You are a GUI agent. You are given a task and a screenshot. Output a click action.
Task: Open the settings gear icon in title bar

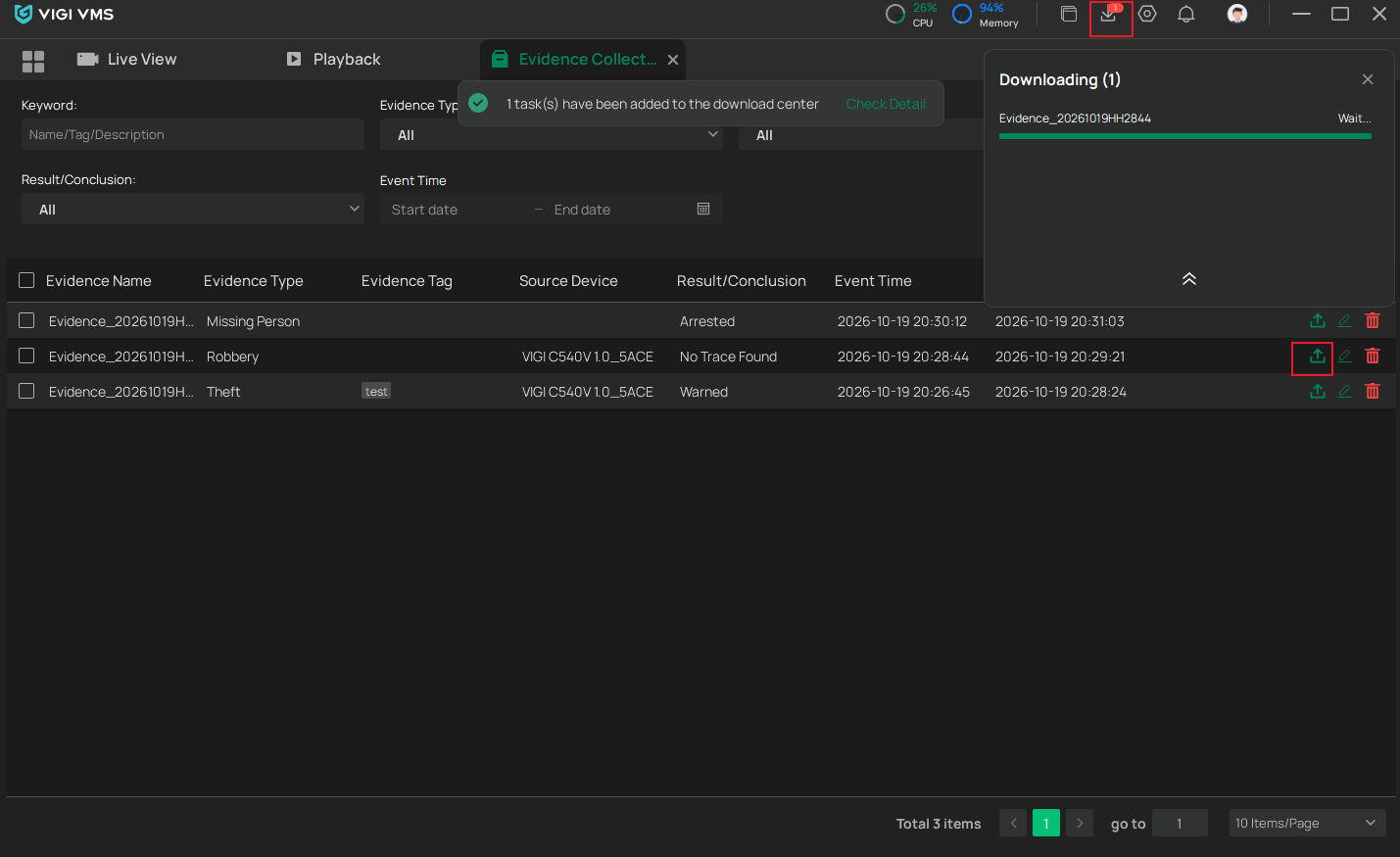[1147, 14]
